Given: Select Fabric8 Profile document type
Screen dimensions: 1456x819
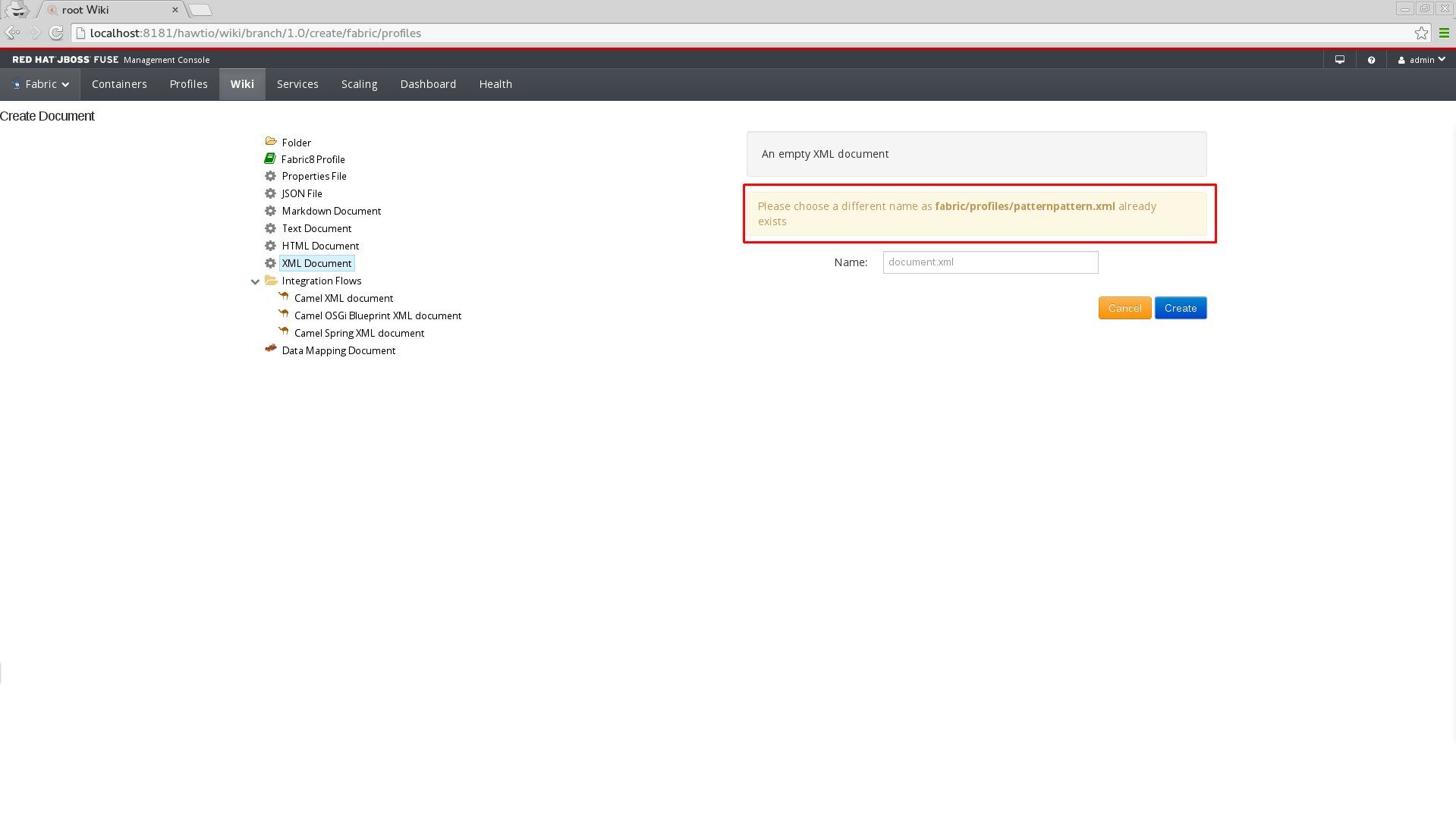Looking at the screenshot, I should [x=313, y=159].
